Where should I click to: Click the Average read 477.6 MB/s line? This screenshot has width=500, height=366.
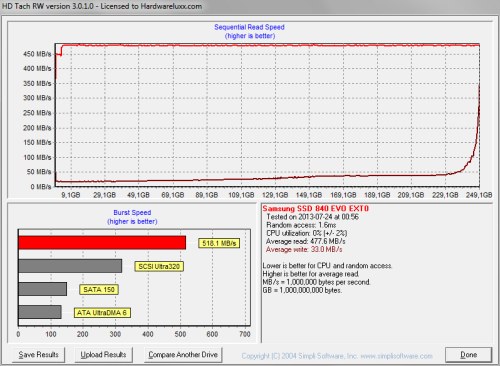[306, 241]
